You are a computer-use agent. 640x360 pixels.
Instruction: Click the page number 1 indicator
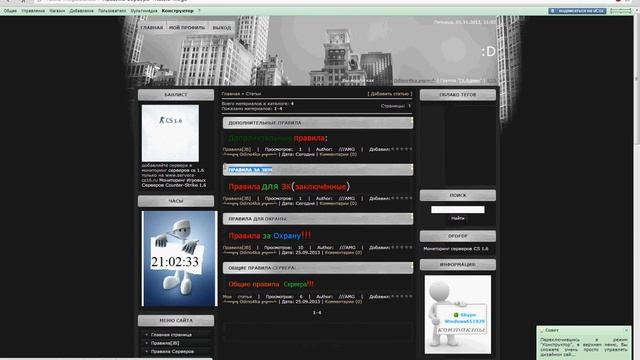[x=409, y=106]
